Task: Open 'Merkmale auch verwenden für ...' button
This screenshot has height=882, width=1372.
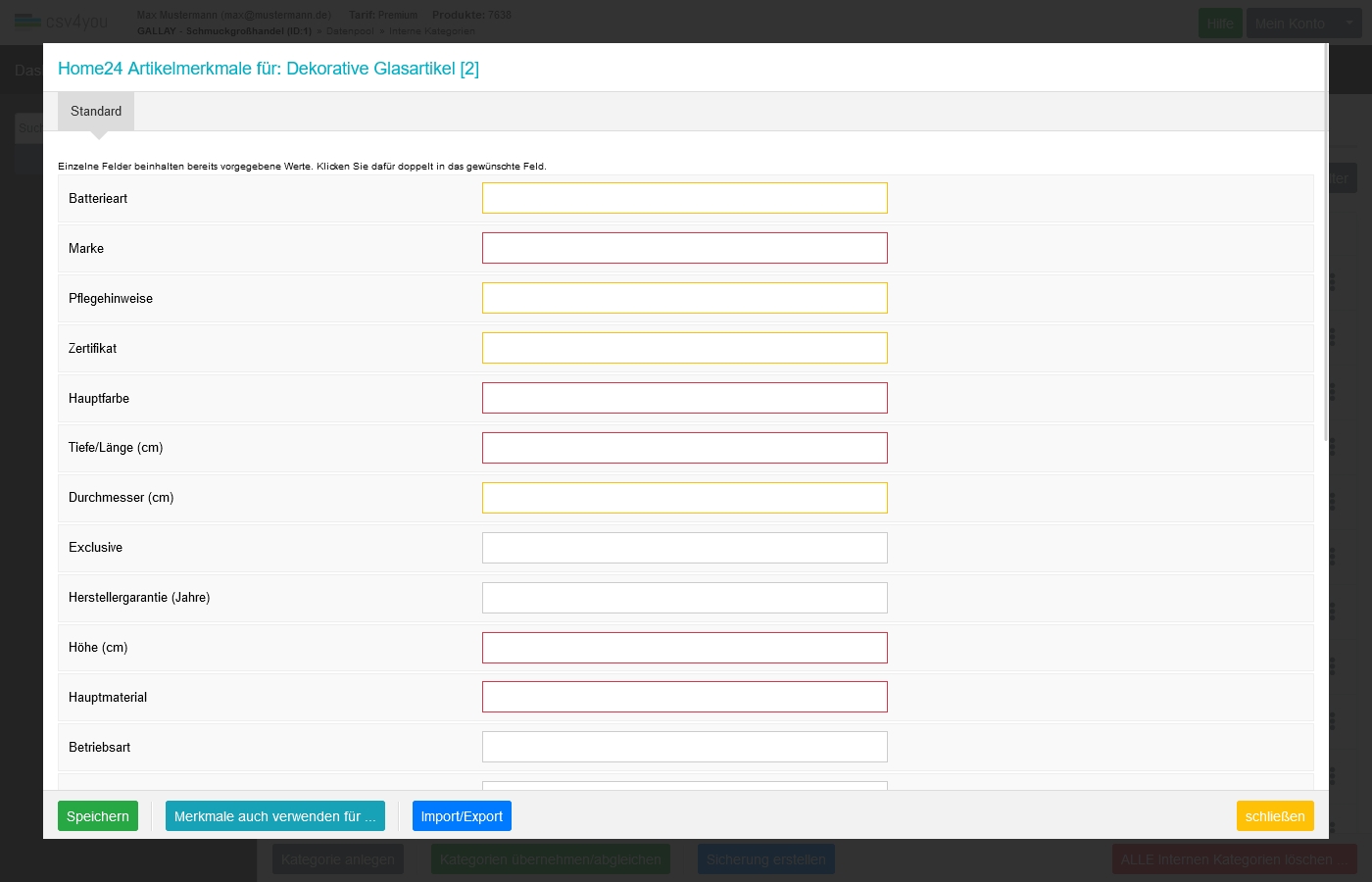Action: click(x=274, y=816)
